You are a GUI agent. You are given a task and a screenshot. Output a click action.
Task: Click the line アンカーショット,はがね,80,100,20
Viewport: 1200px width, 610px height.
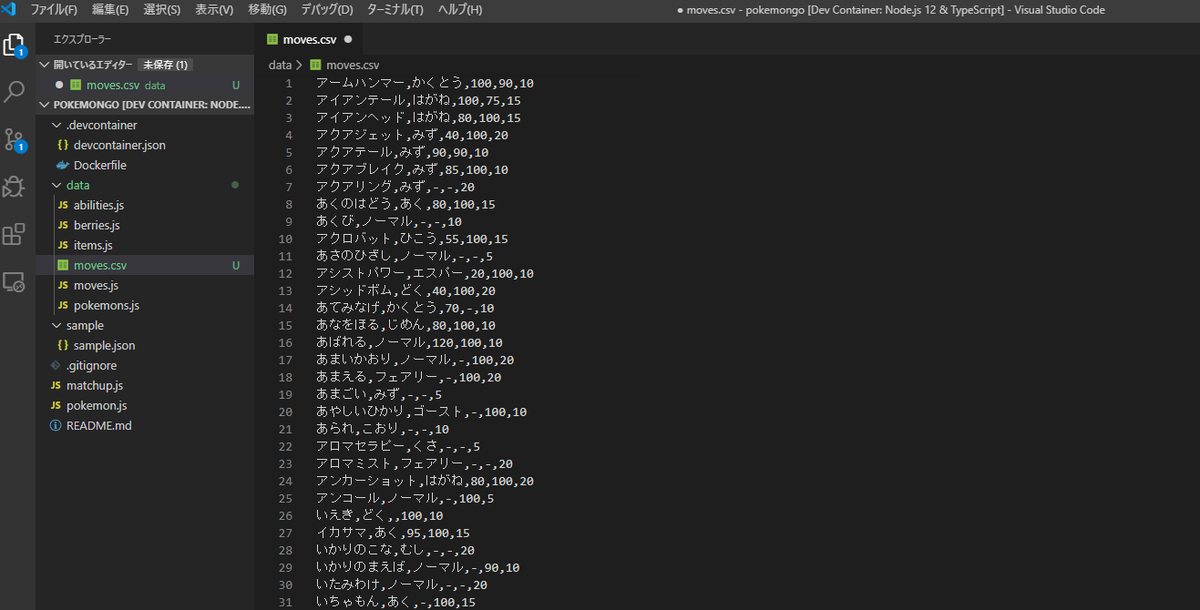coord(425,481)
